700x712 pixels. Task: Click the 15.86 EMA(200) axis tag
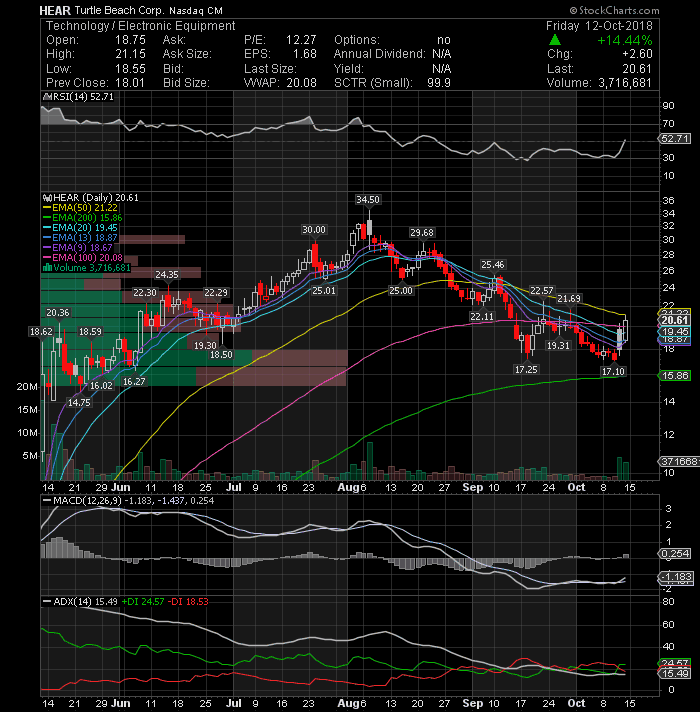[x=675, y=376]
